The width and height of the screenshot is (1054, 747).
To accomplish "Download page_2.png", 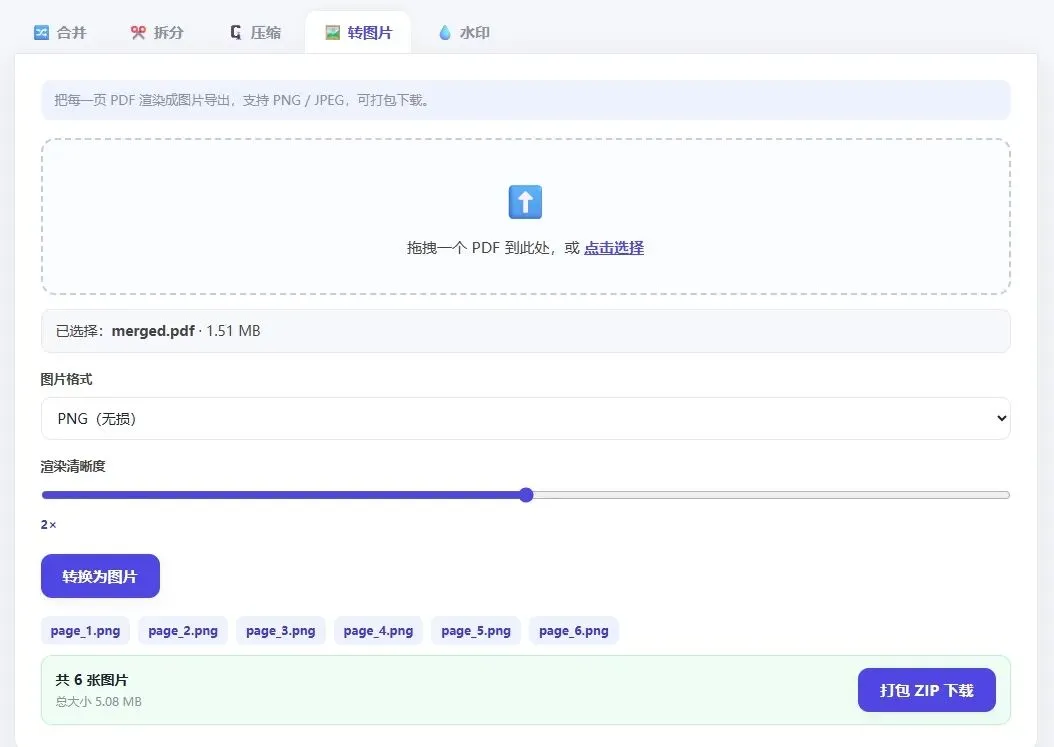I will (183, 631).
